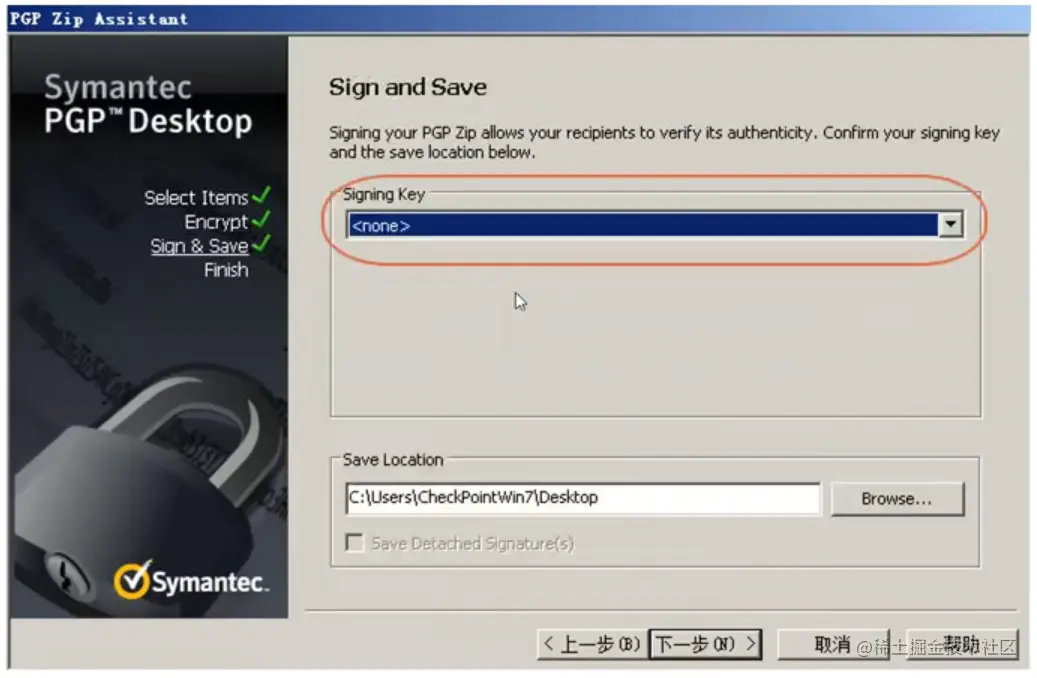Click the Signing Key group label
1037x678 pixels.
384,194
